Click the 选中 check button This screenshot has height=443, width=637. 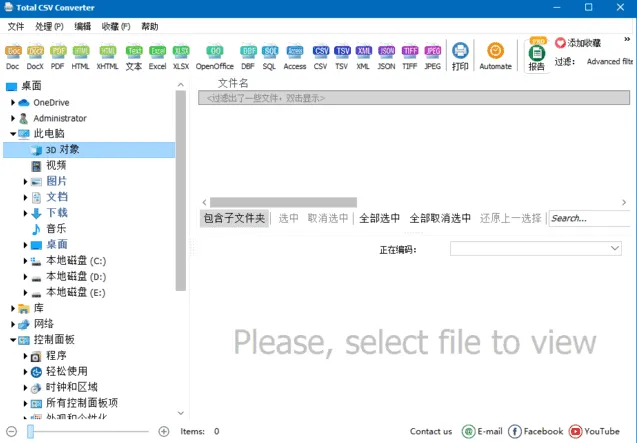288,218
